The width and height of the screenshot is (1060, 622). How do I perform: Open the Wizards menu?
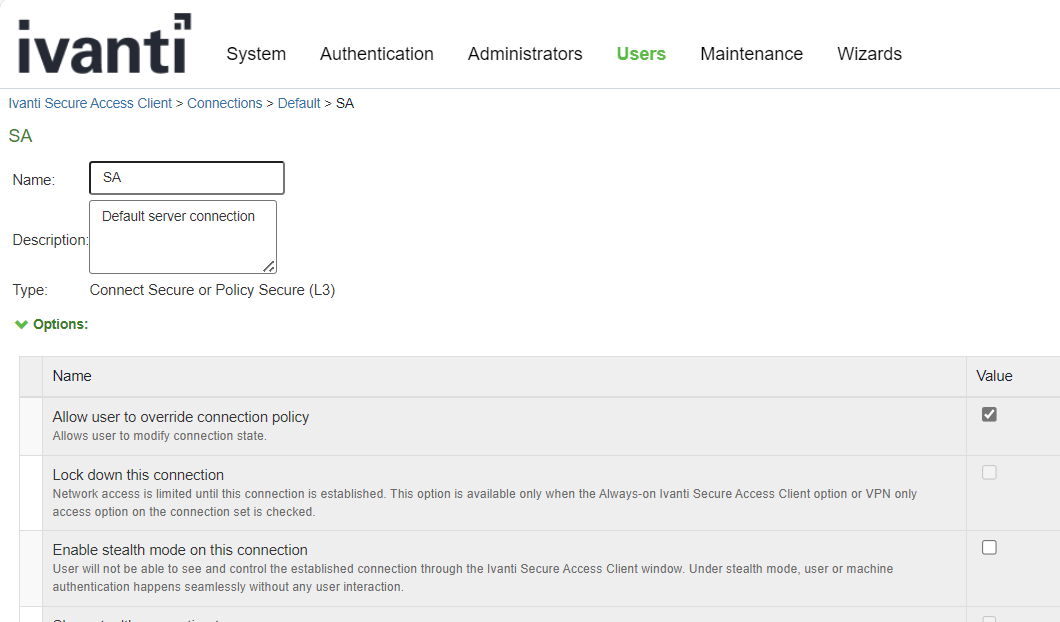pos(869,54)
